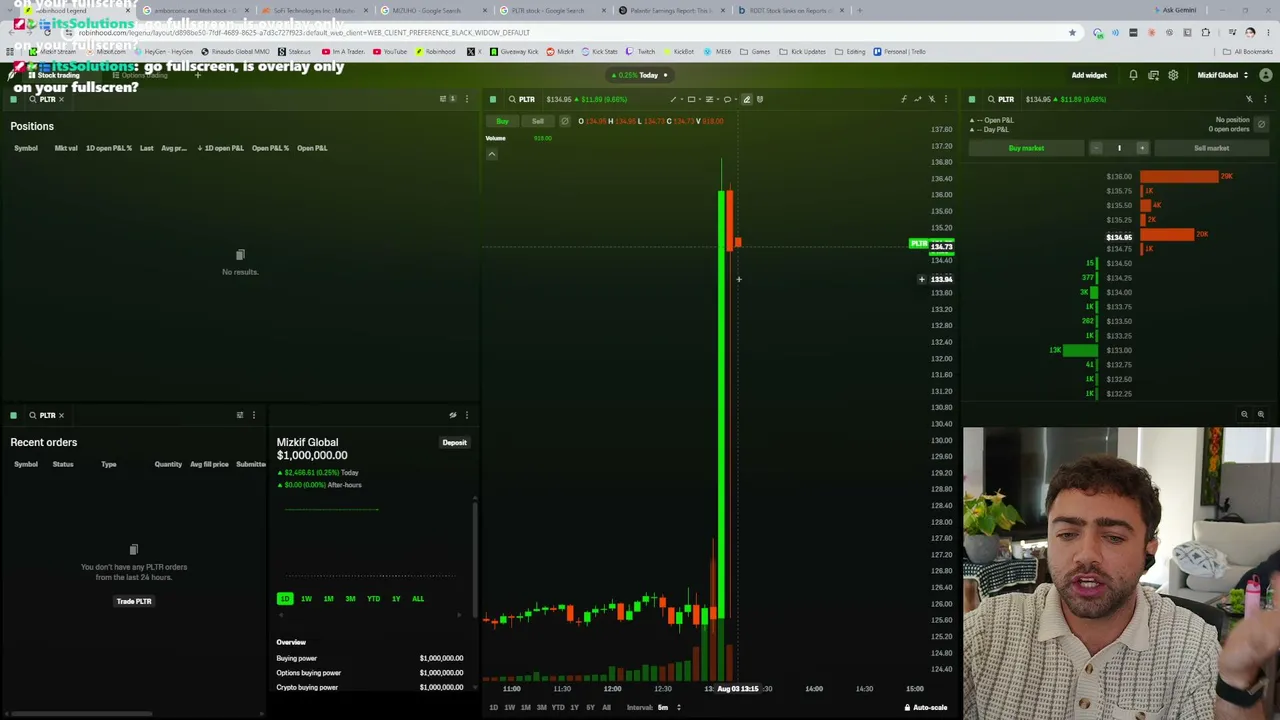
Task: Click the magnet snap tool on chart
Action: 760,99
